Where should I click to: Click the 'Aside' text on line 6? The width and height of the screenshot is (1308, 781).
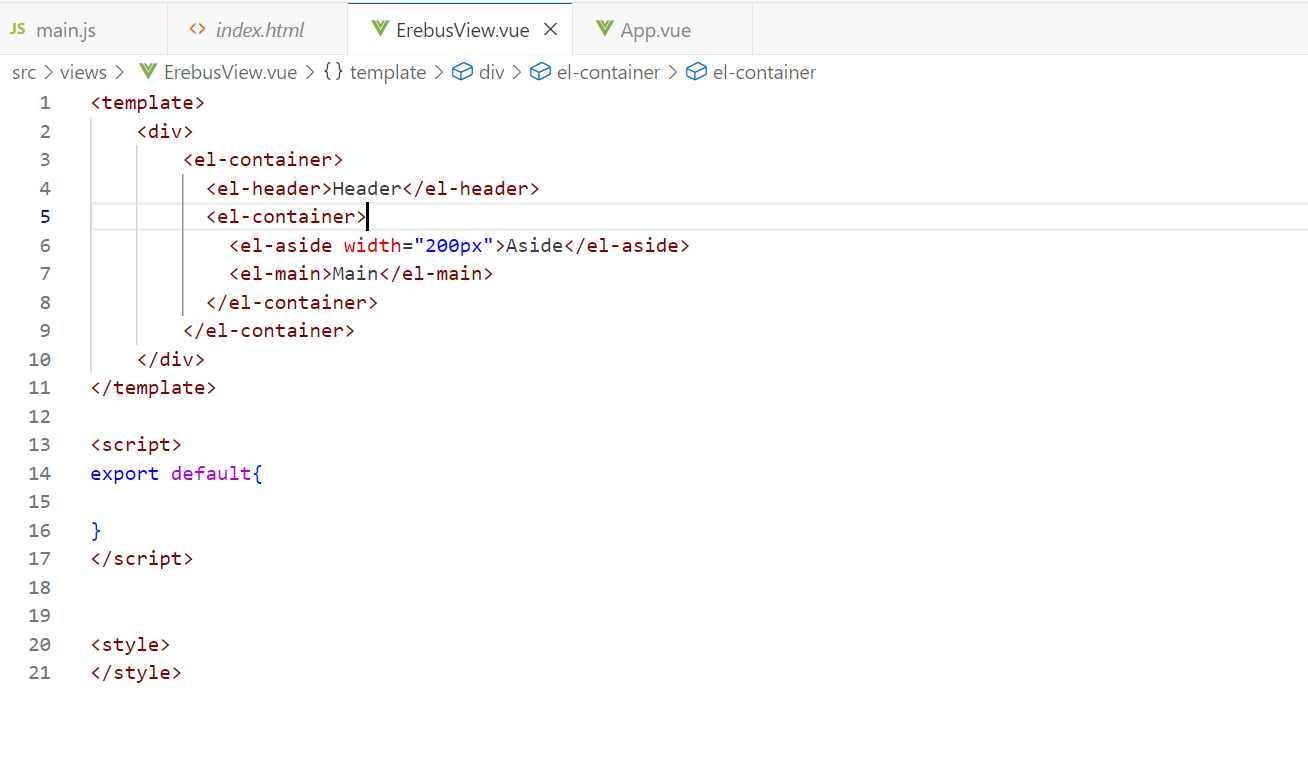point(534,245)
